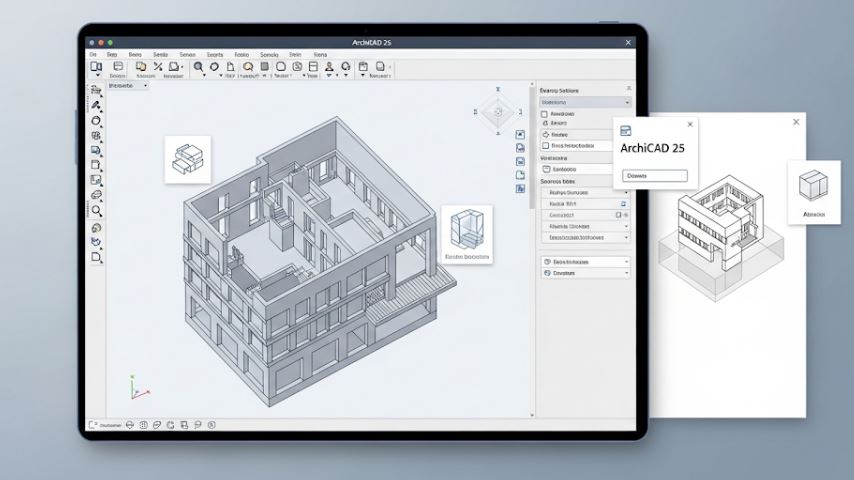854x480 pixels.
Task: Click the percent/scale icon in the top toolbar
Action: 158,66
